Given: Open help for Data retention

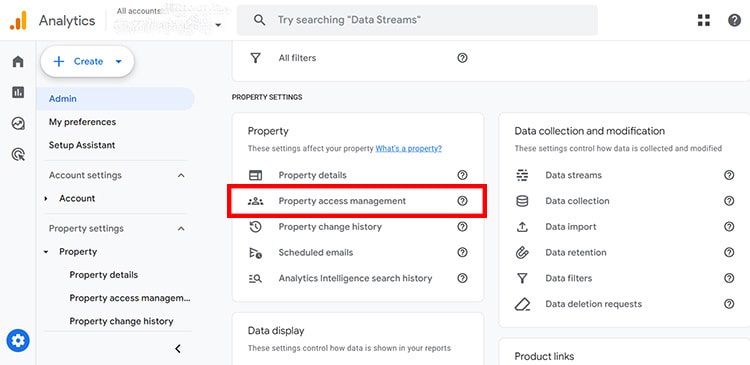Looking at the screenshot, I should click(x=729, y=253).
